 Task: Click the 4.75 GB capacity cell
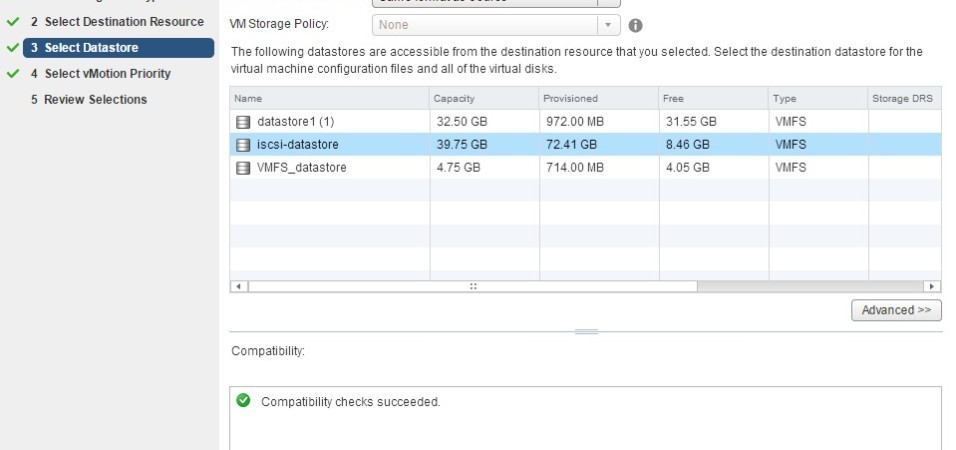458,168
